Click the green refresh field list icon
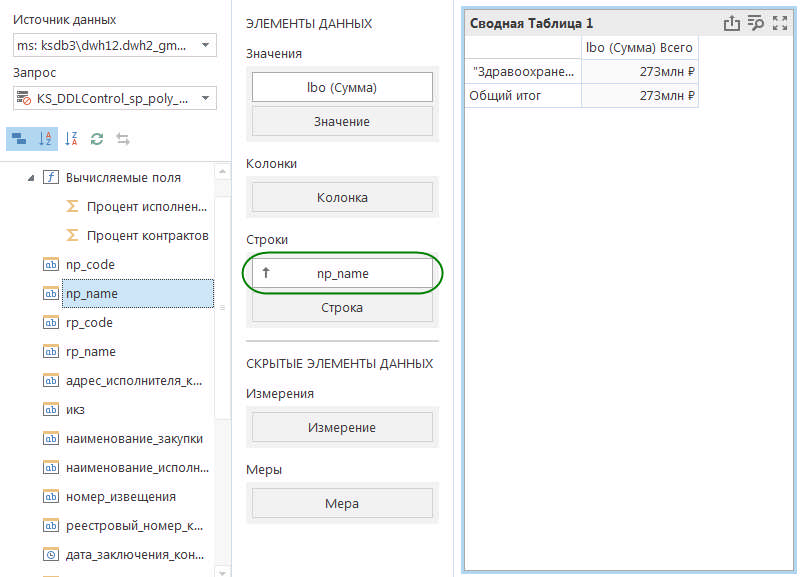This screenshot has width=800, height=577. coord(97,139)
